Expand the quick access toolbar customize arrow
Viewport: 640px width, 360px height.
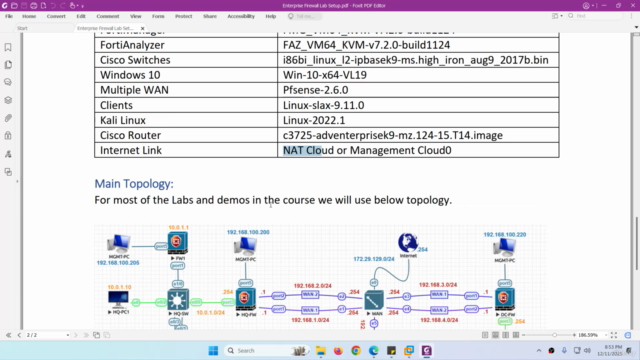pyautogui.click(x=82, y=6)
